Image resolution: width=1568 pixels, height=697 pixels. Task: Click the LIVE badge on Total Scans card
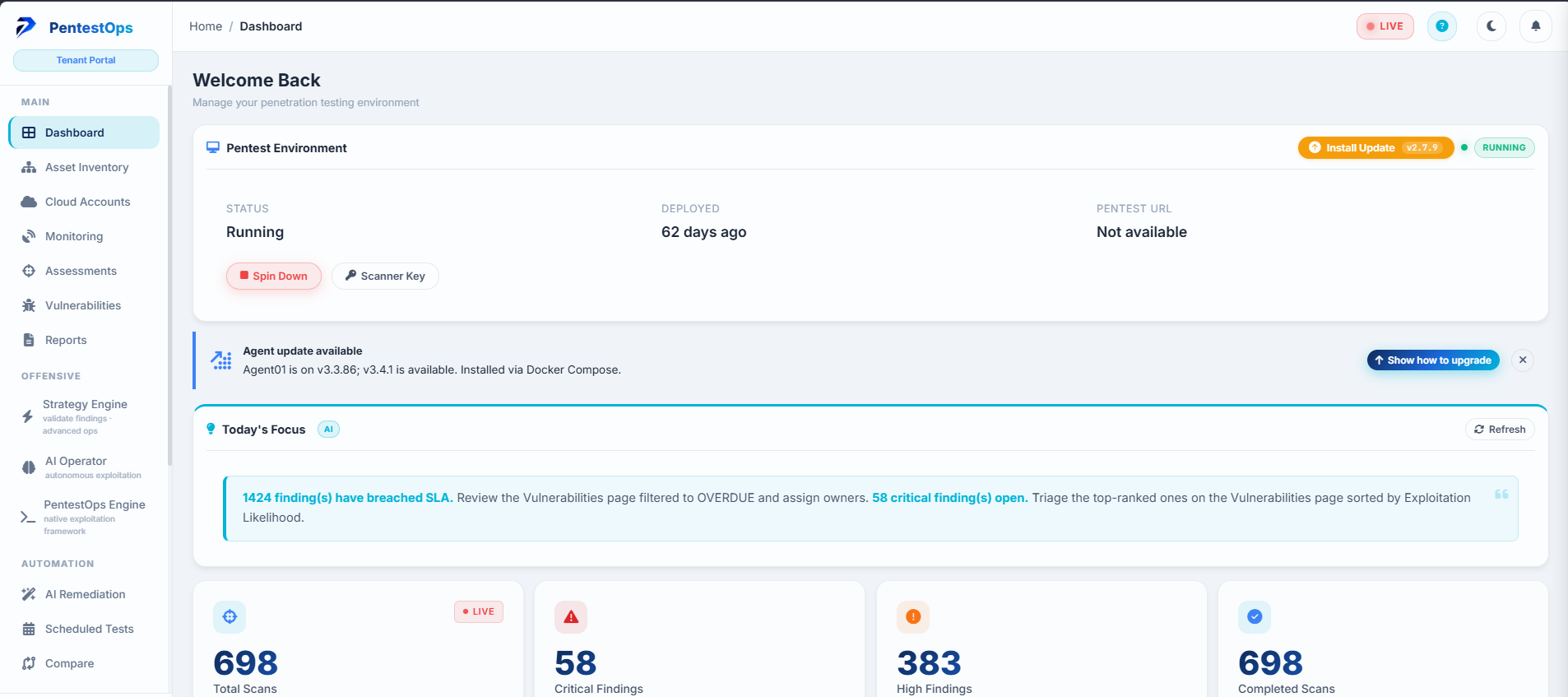point(479,611)
